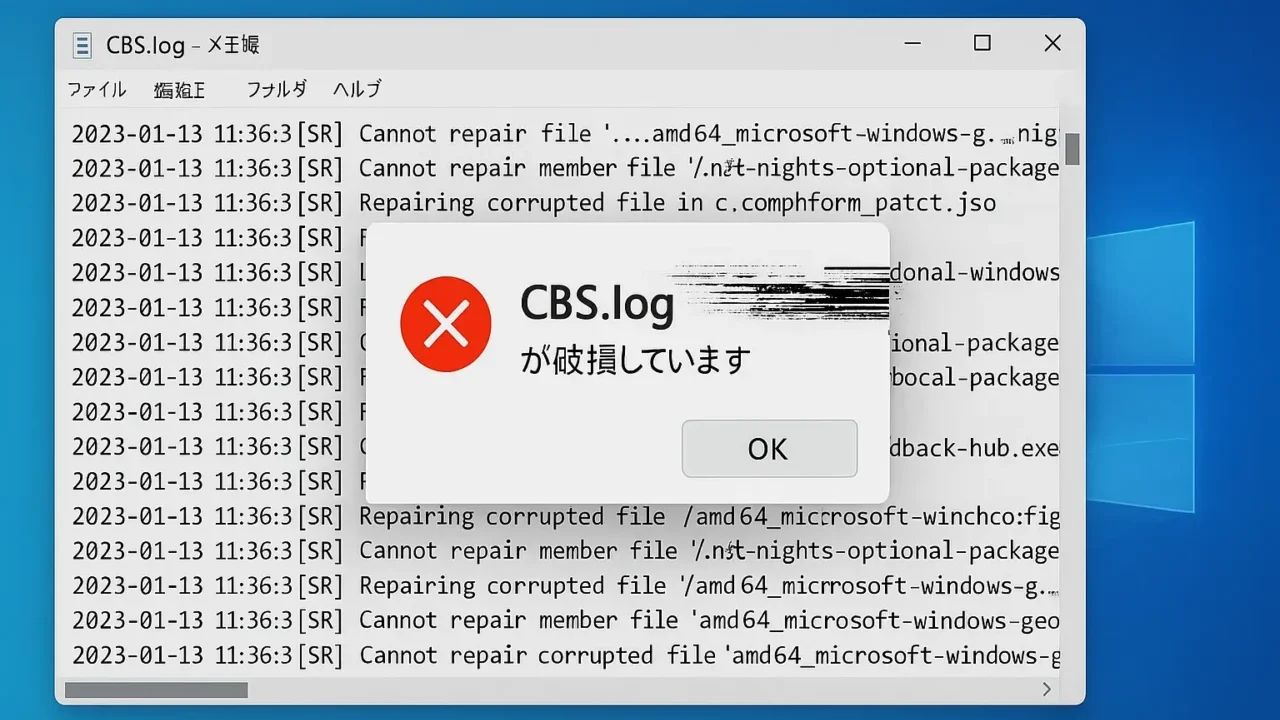The image size is (1280, 720).
Task: Click the log line mentioning c.comphform_patct.jso
Action: pyautogui.click(x=534, y=203)
